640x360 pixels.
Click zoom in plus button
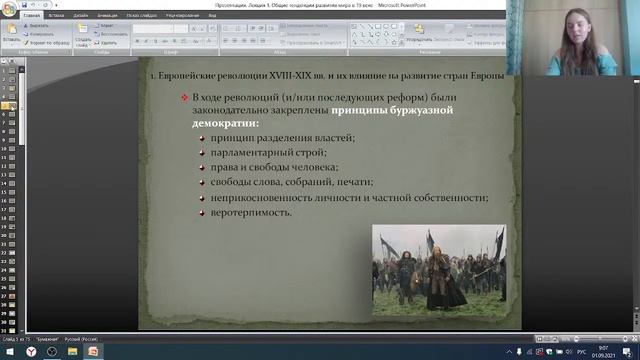click(x=625, y=339)
